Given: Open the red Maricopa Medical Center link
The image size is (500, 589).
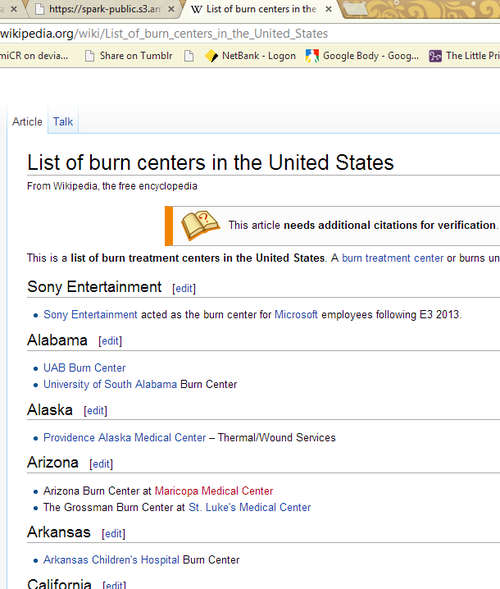Looking at the screenshot, I should point(214,491).
